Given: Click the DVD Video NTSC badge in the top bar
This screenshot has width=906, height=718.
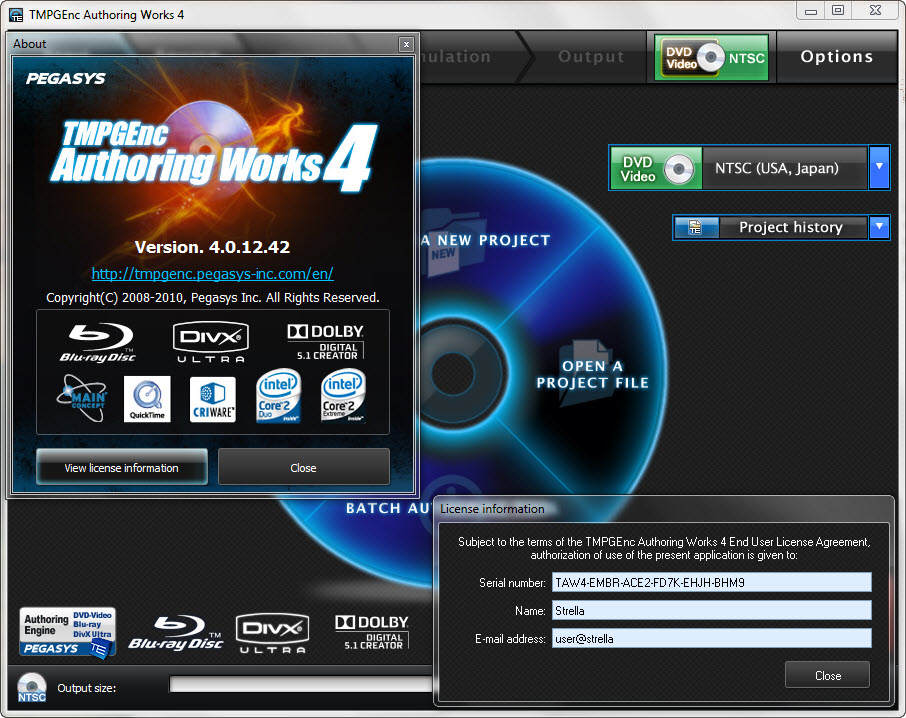Looking at the screenshot, I should click(x=711, y=57).
